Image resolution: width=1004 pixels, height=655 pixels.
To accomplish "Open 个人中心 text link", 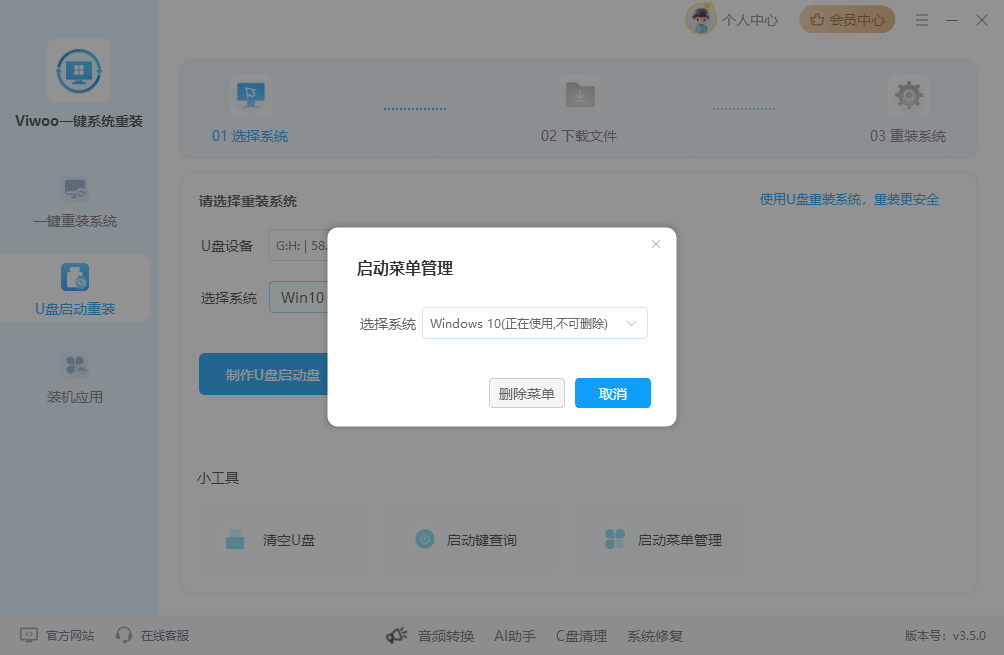I will click(x=750, y=20).
